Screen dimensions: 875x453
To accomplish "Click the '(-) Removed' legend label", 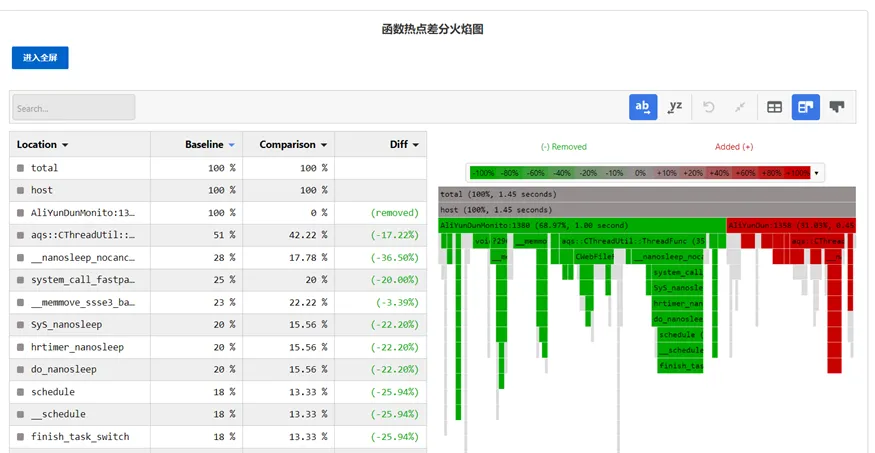I will pyautogui.click(x=564, y=147).
